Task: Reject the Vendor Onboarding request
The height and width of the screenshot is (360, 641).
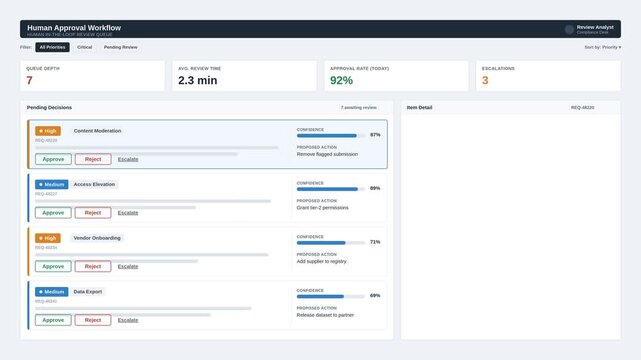Action: [93, 266]
